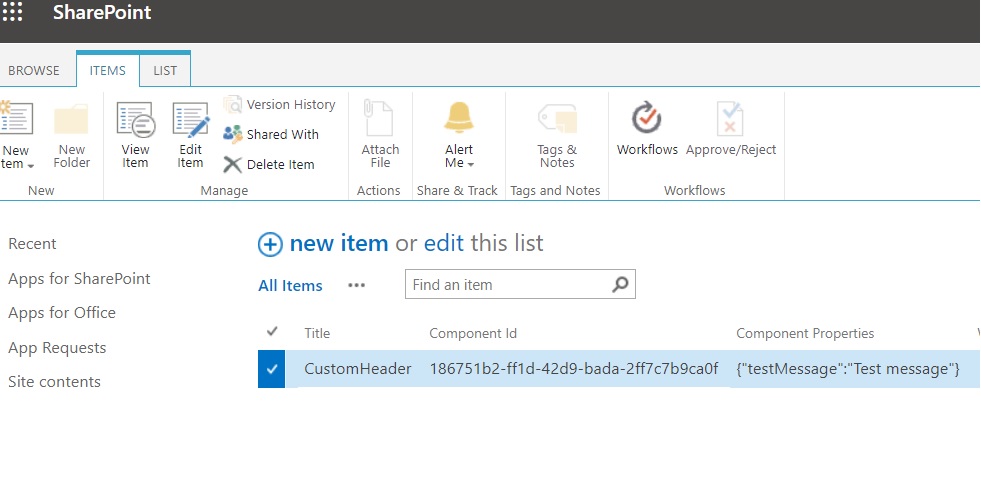
Task: Click the search magnifier icon
Action: pyautogui.click(x=620, y=285)
